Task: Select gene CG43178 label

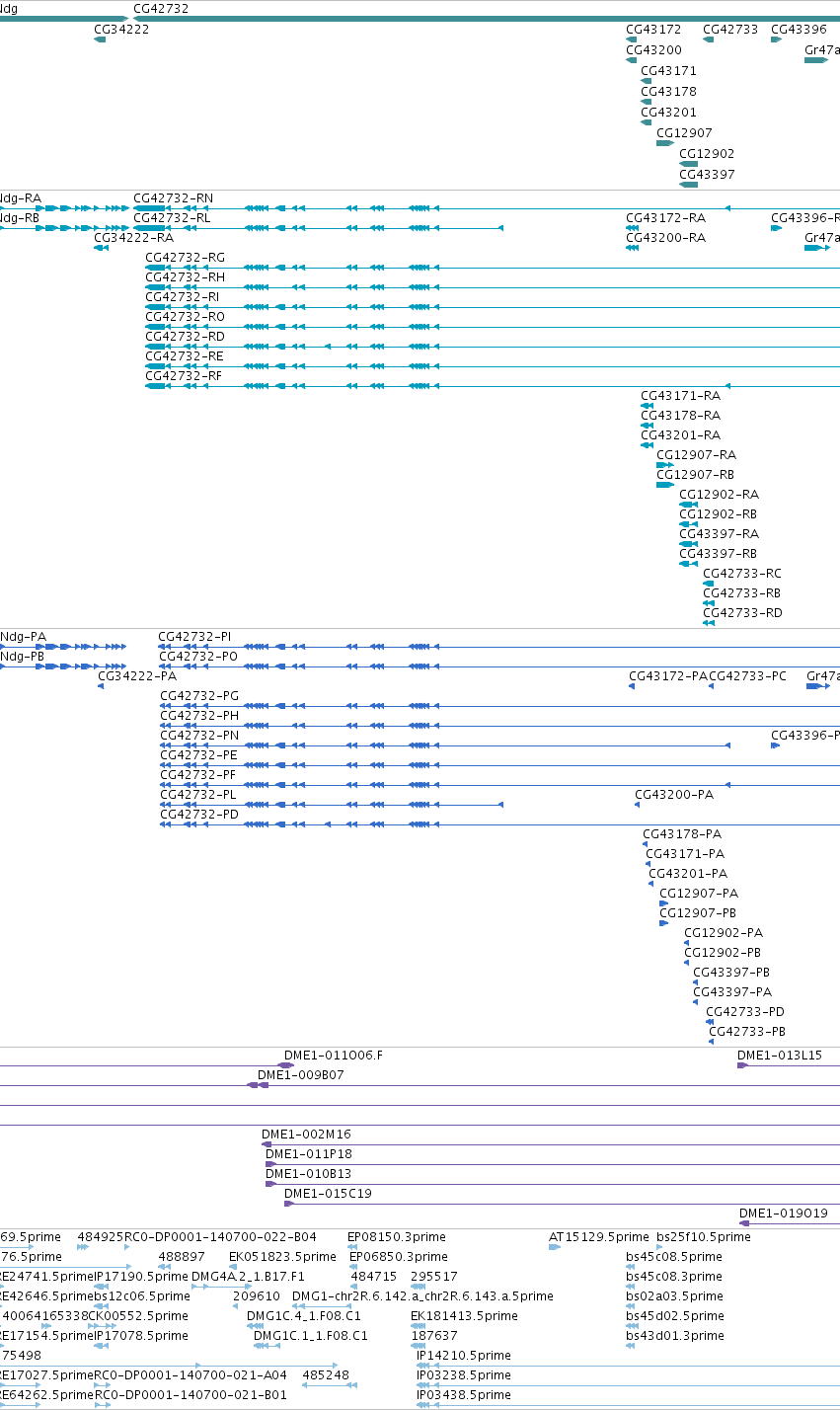Action: click(668, 92)
